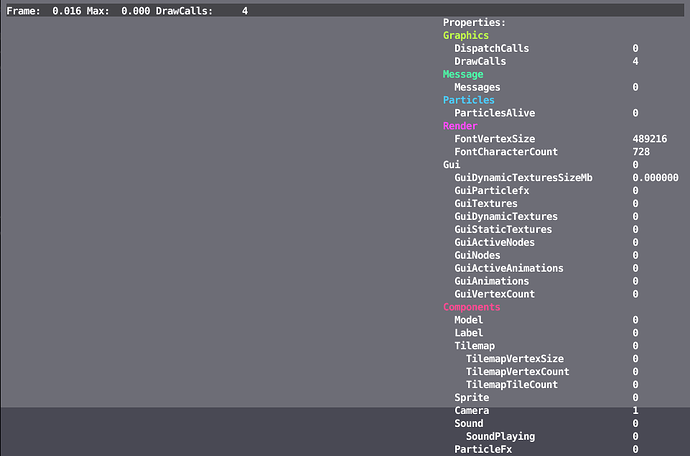Click the Gui category heading
Image resolution: width=690 pixels, height=456 pixels.
[452, 164]
